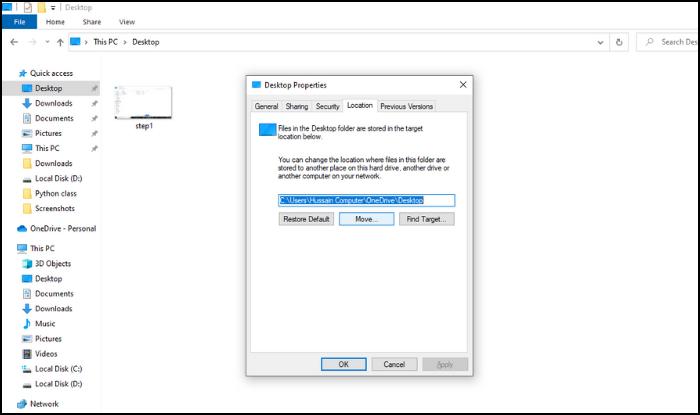Click the Restore Default button
Screen dimensions: 700x415
pos(307,218)
